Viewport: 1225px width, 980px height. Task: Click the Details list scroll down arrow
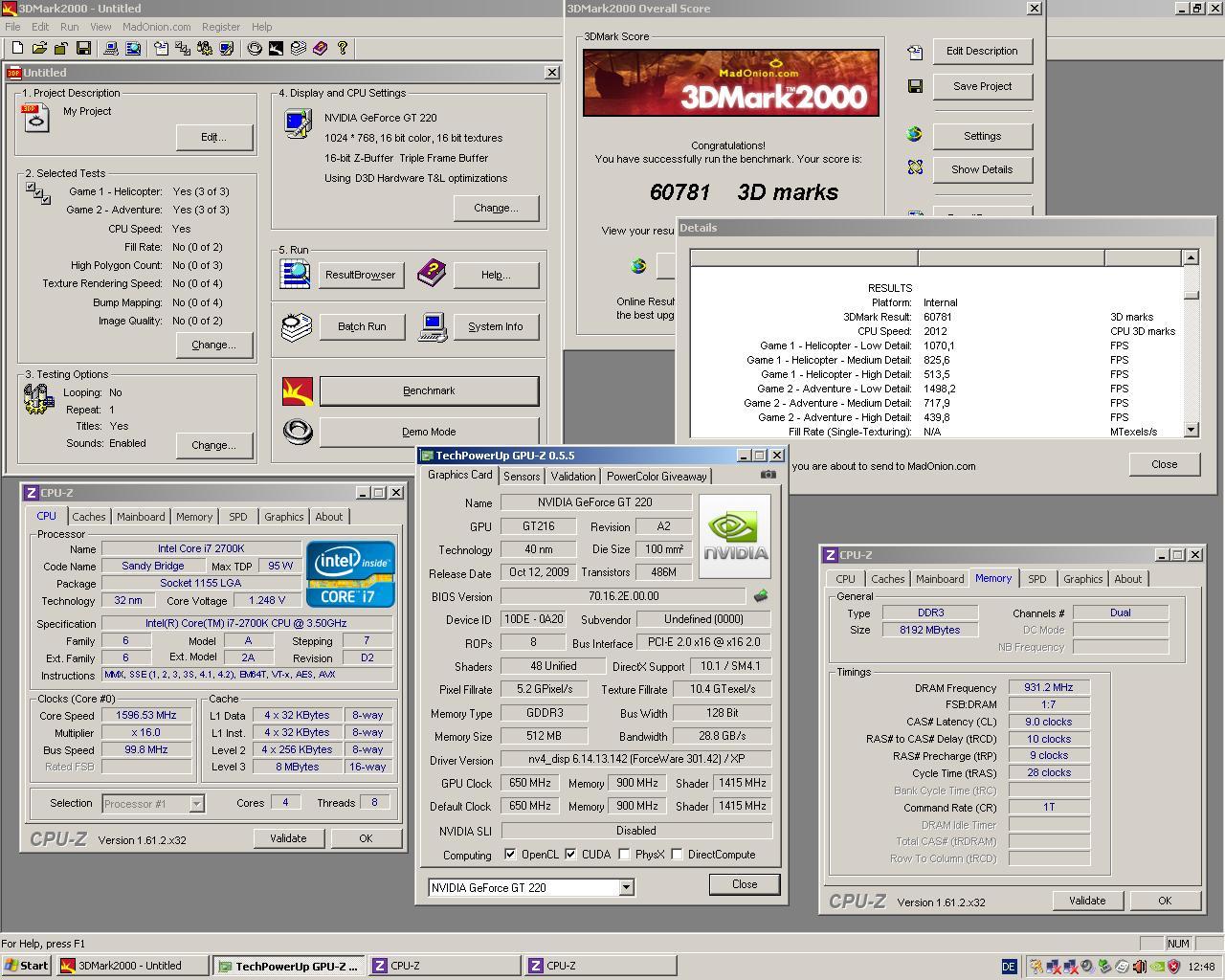click(x=1191, y=431)
